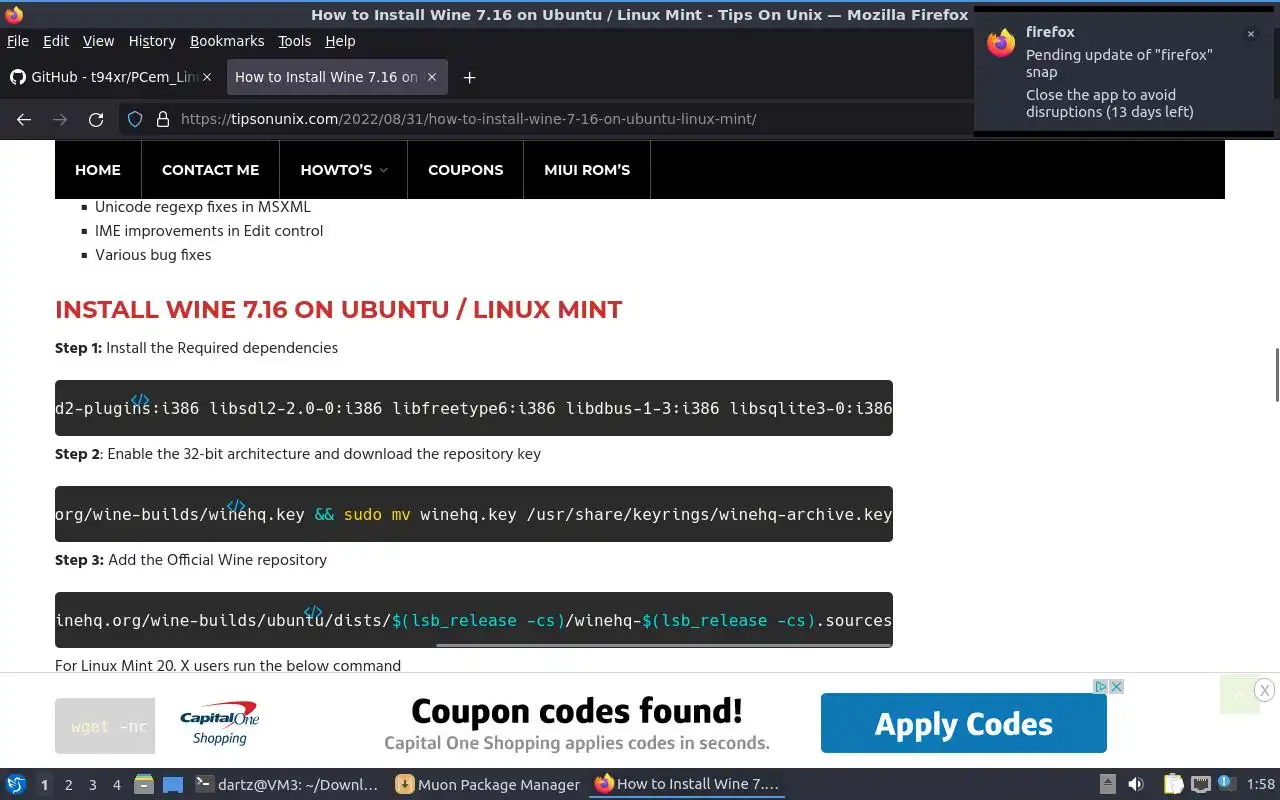
Task: Open volume control in system tray
Action: click(x=1136, y=784)
